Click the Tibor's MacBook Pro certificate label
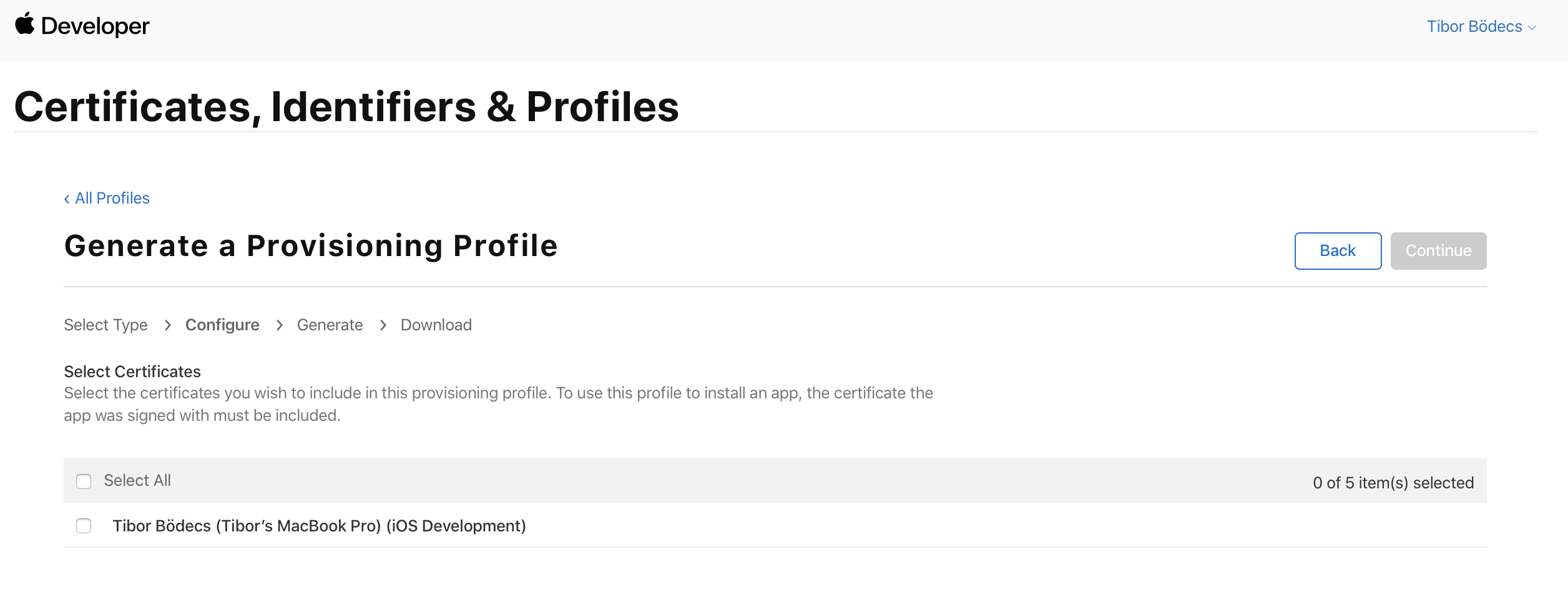This screenshot has height=602, width=1568. pos(319,526)
